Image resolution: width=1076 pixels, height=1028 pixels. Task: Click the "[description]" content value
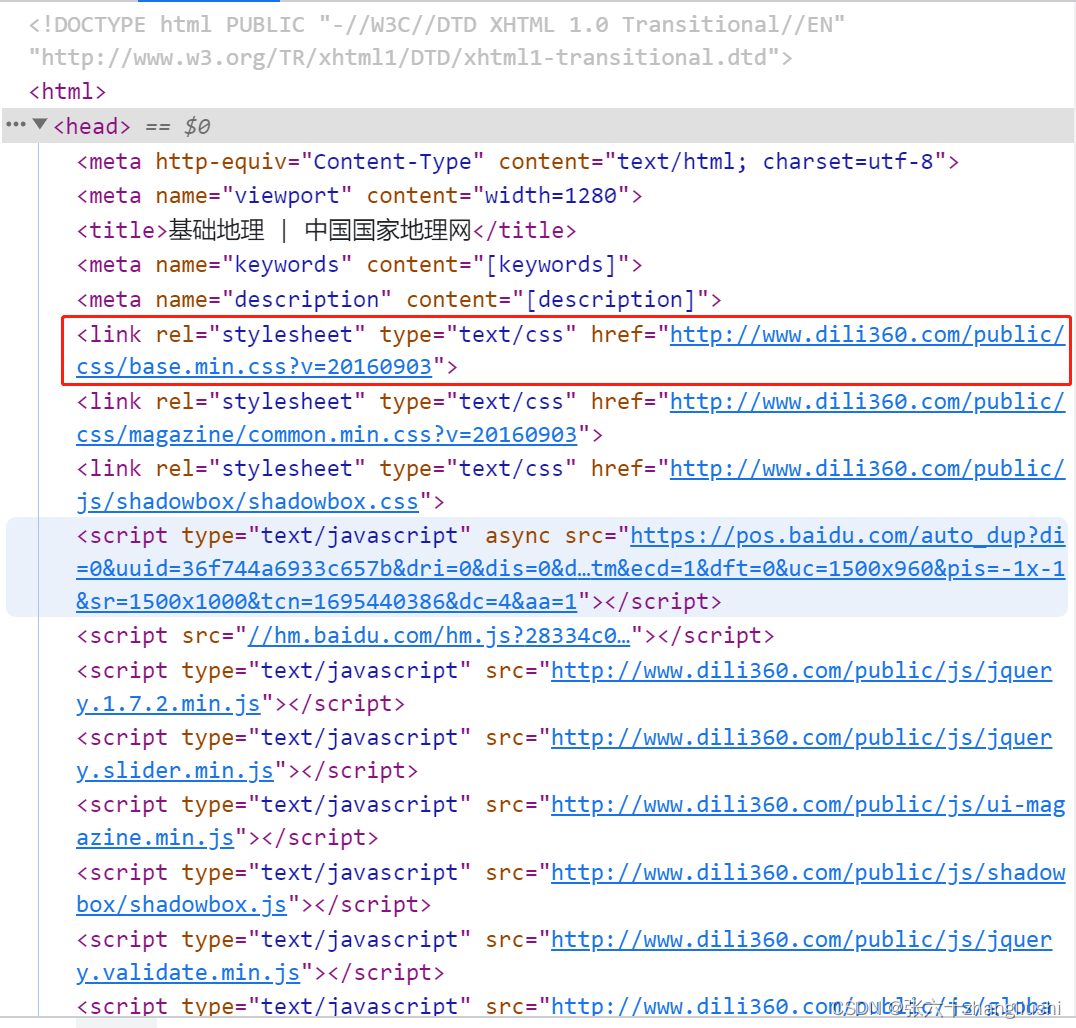click(x=610, y=300)
